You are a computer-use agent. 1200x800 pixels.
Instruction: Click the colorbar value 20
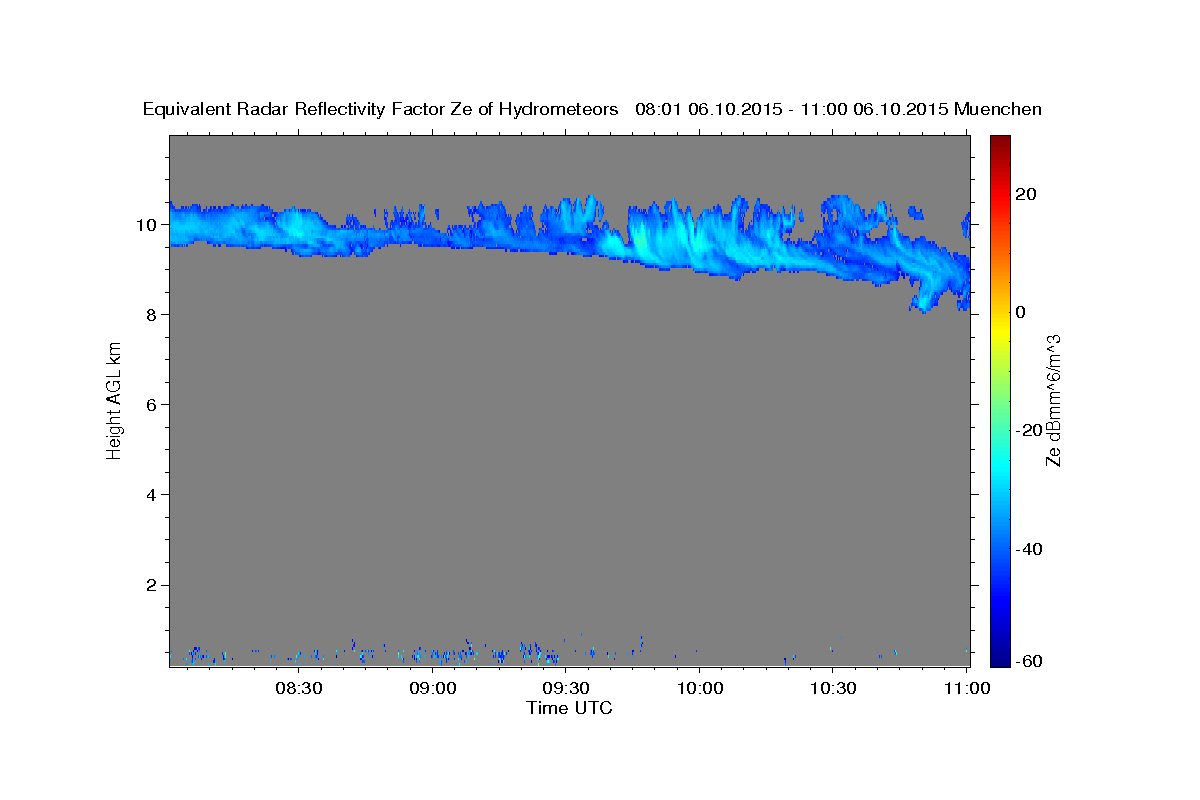coord(1027,194)
